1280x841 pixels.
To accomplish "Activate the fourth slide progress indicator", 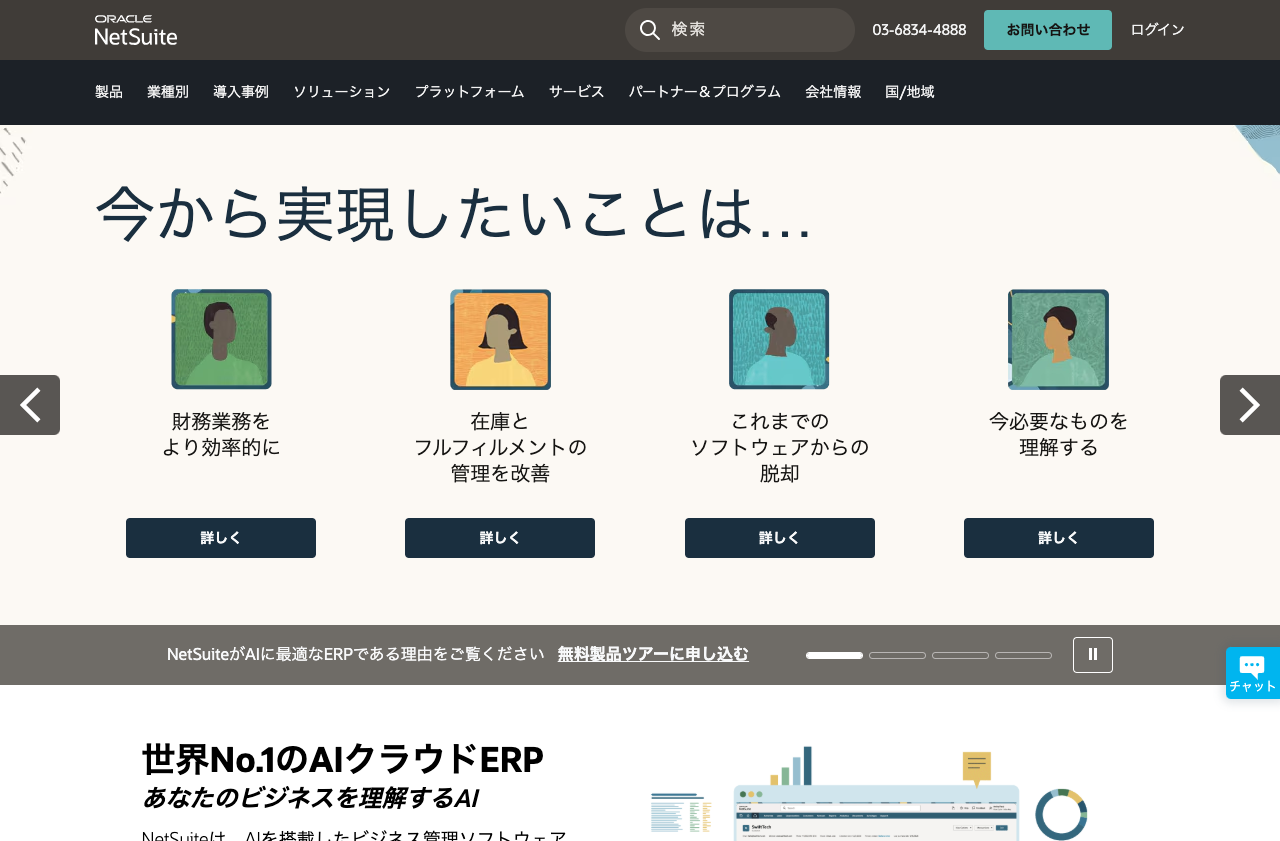I will click(x=1023, y=655).
